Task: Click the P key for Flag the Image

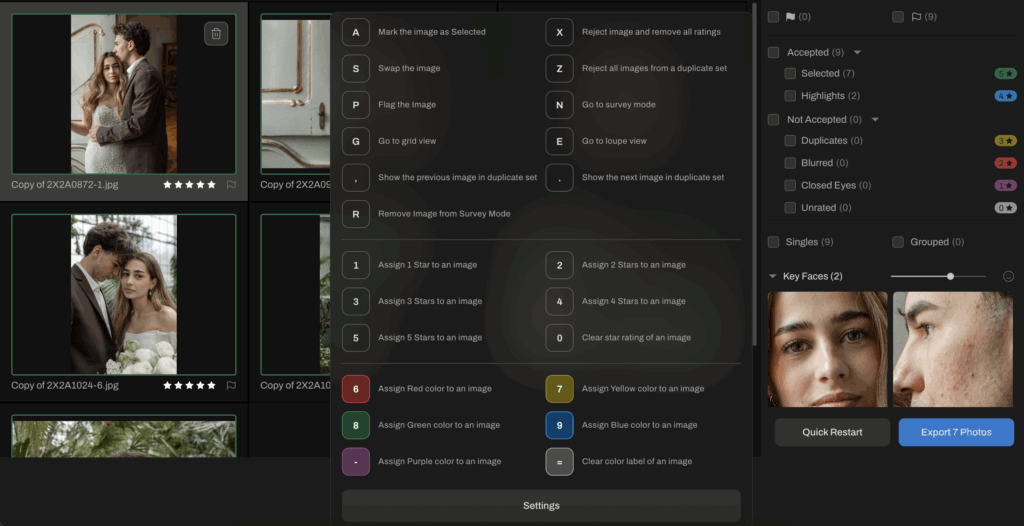Action: (356, 105)
